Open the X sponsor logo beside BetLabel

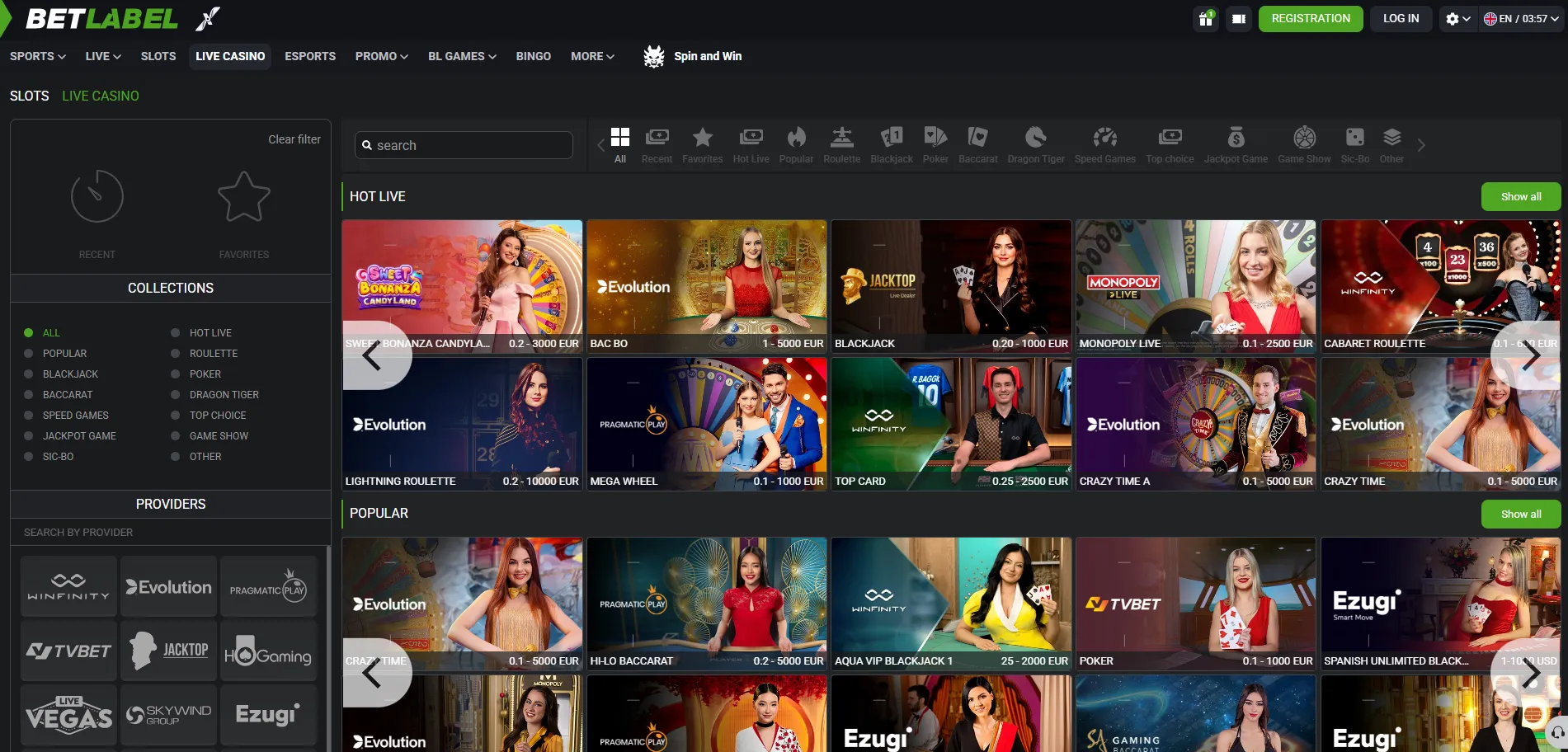(208, 18)
